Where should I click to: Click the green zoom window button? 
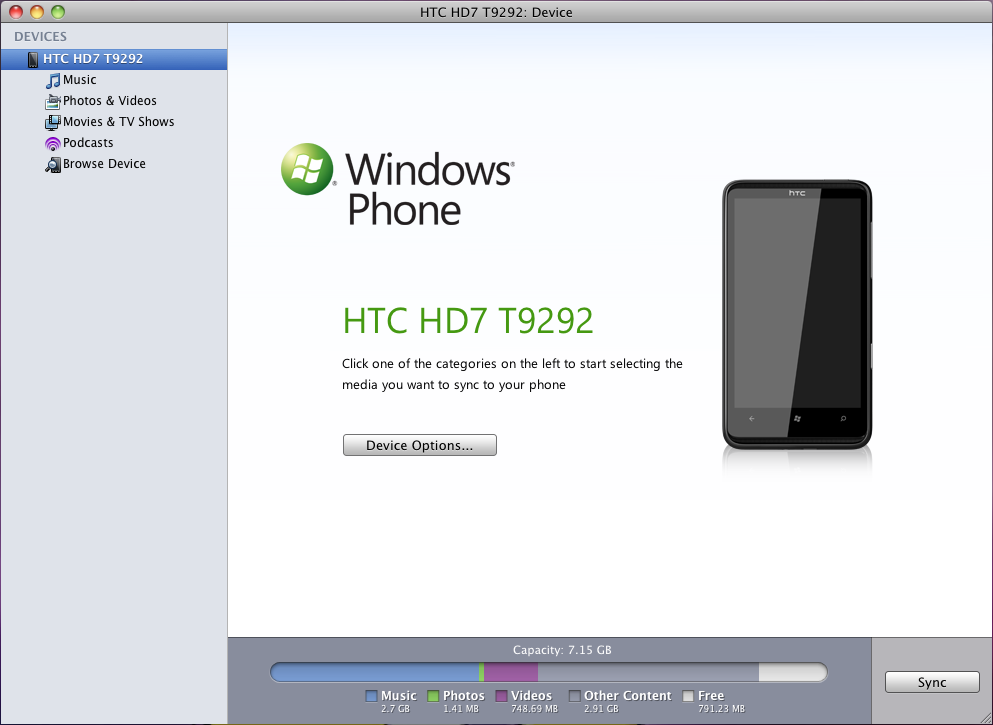point(58,12)
